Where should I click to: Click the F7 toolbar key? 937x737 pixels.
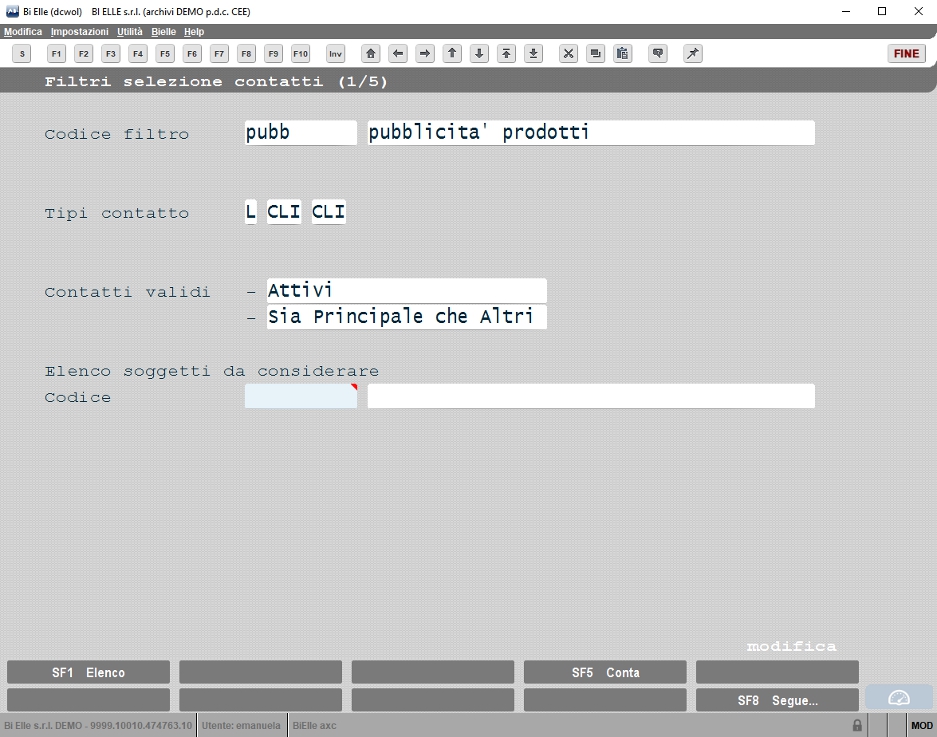tap(219, 54)
